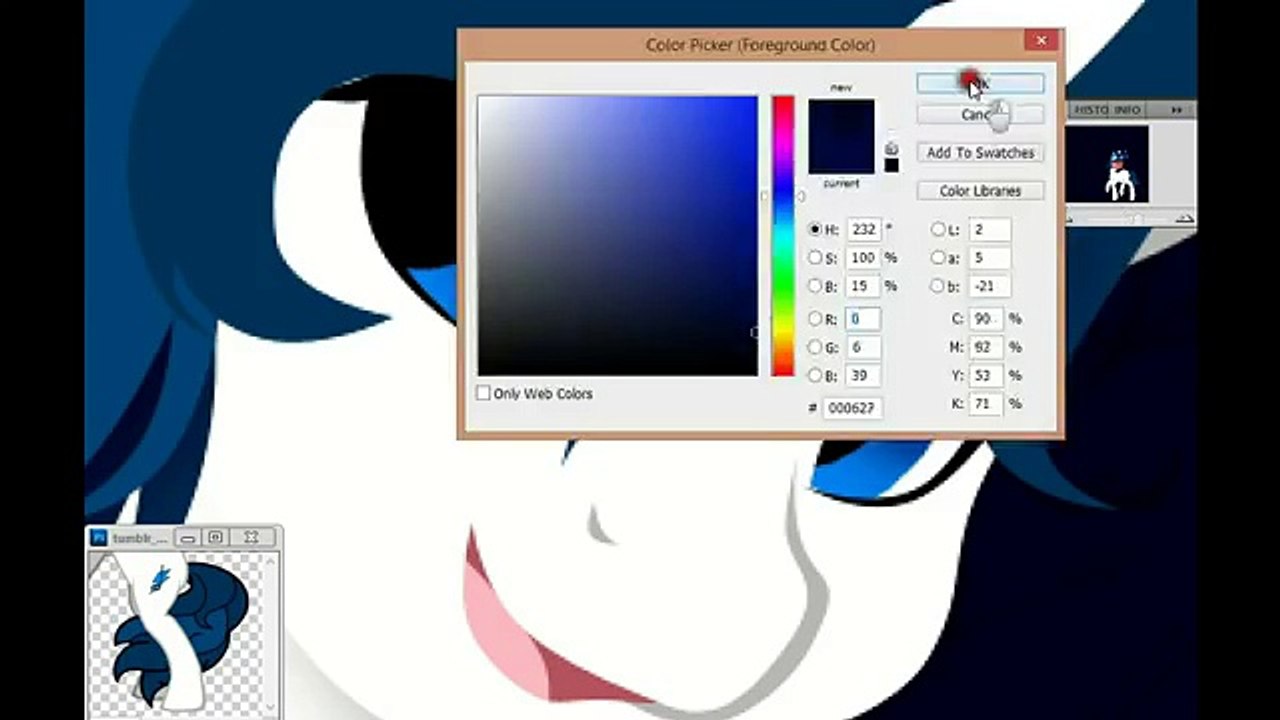Restore the small tumblr document window

click(216, 538)
